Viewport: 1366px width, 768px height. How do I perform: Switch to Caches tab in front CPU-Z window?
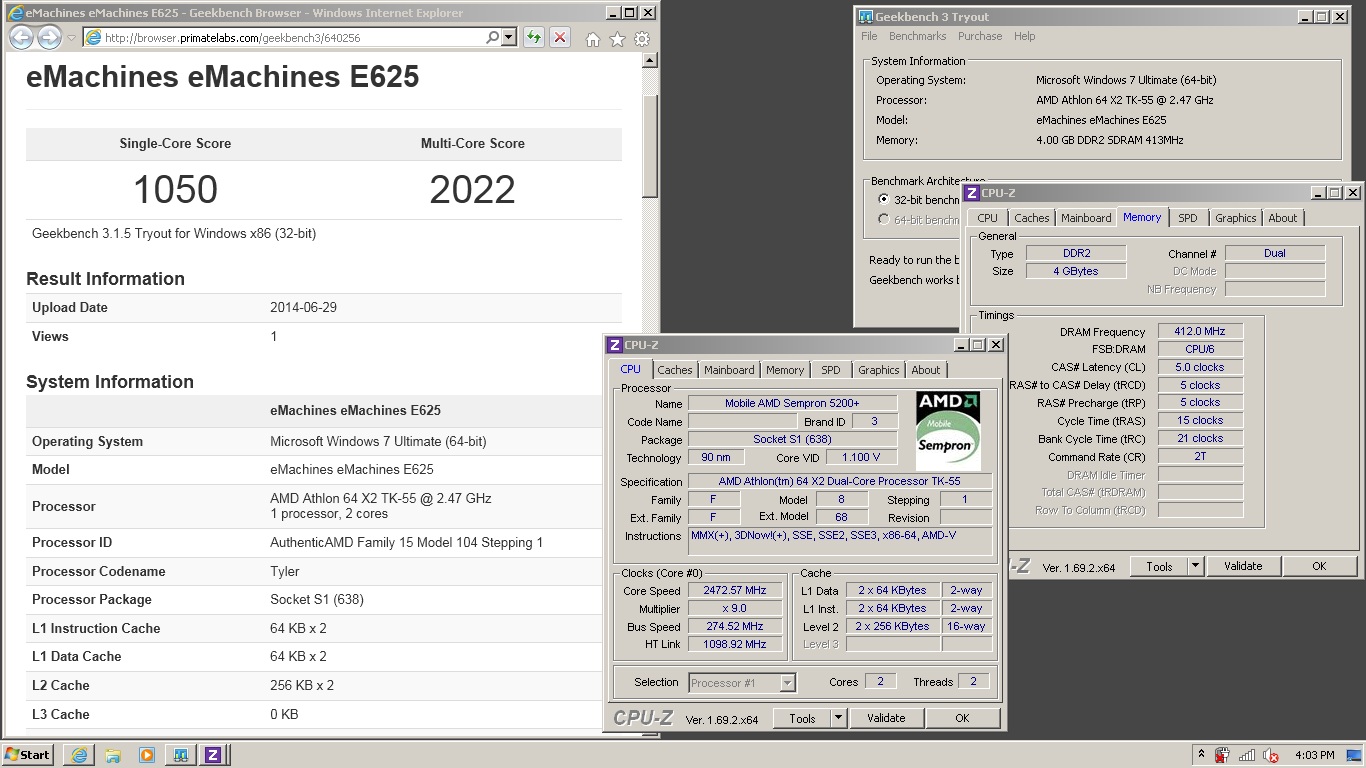point(674,370)
